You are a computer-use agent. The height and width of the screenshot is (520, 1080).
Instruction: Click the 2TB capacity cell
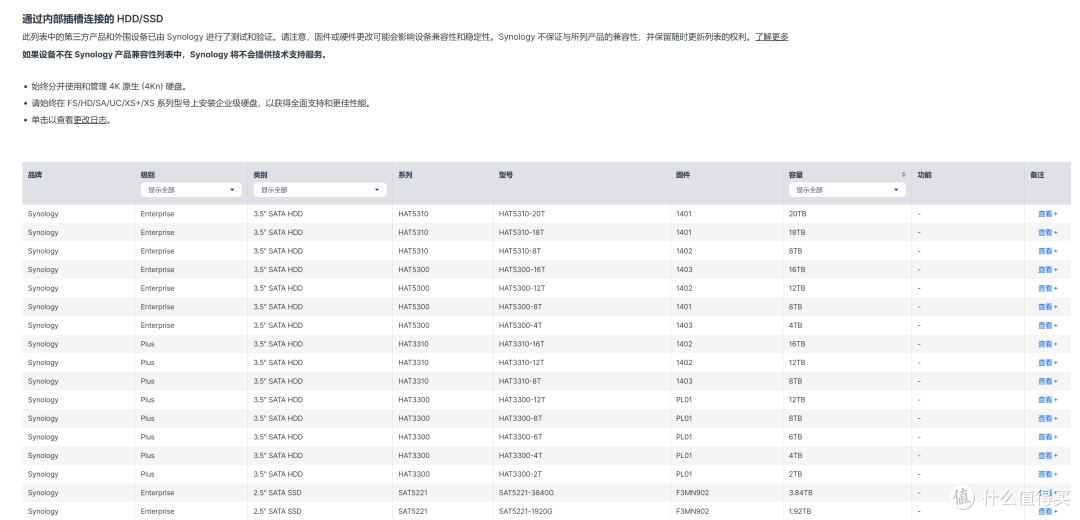(x=796, y=475)
